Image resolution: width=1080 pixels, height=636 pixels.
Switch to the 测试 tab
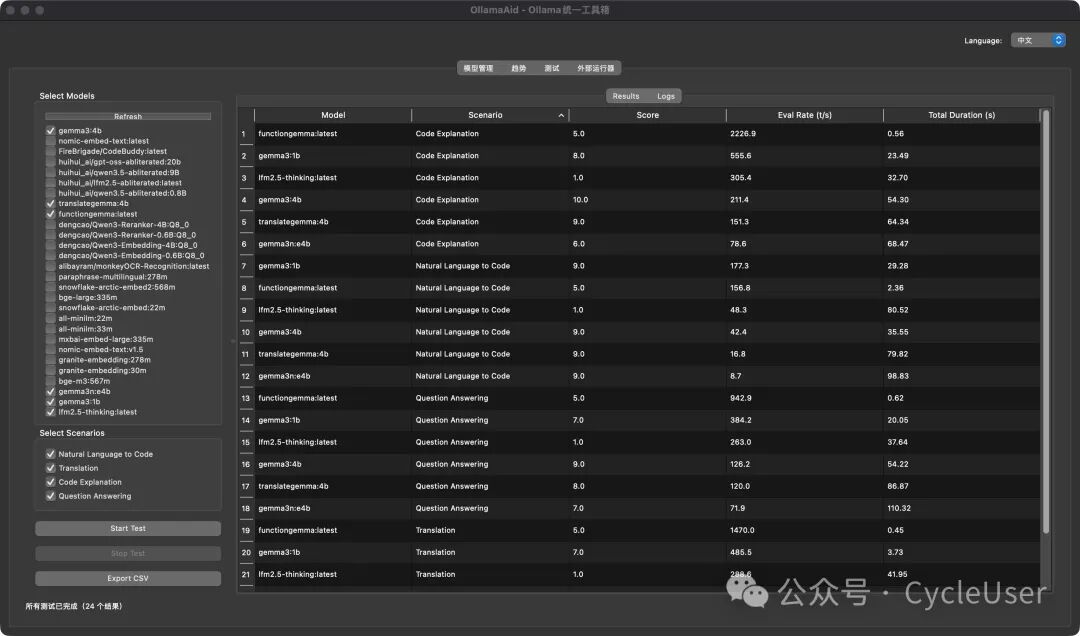[552, 68]
